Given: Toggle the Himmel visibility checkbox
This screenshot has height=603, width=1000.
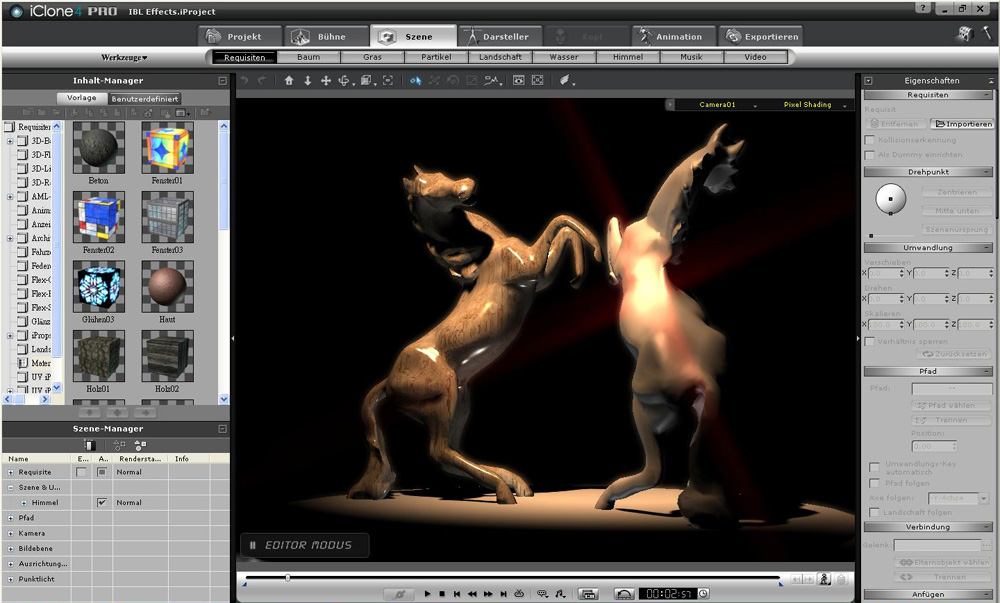Looking at the screenshot, I should [x=102, y=502].
